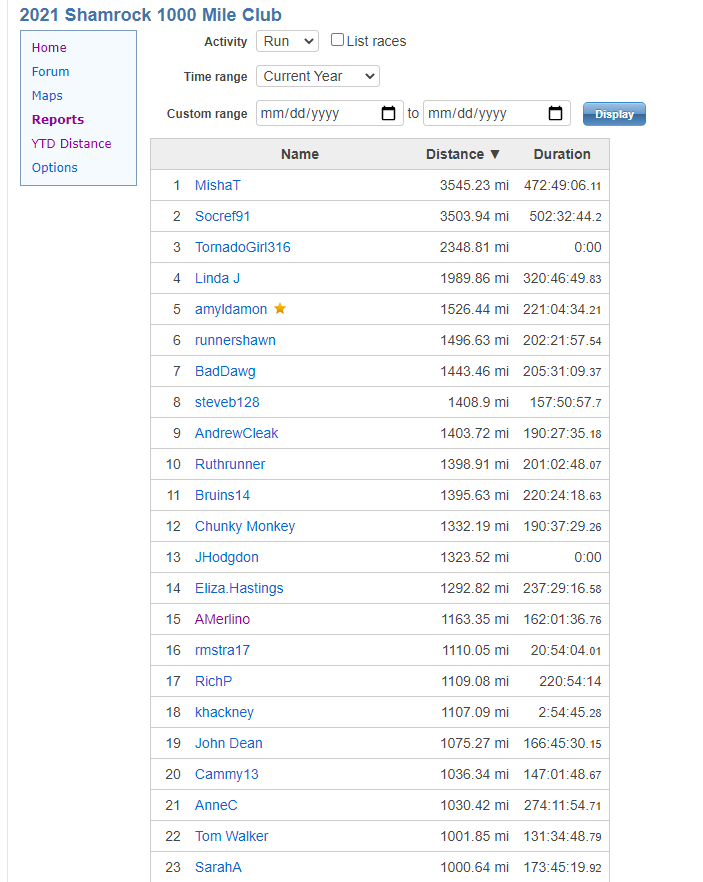Open the Reports menu item in the sidebar

[58, 119]
